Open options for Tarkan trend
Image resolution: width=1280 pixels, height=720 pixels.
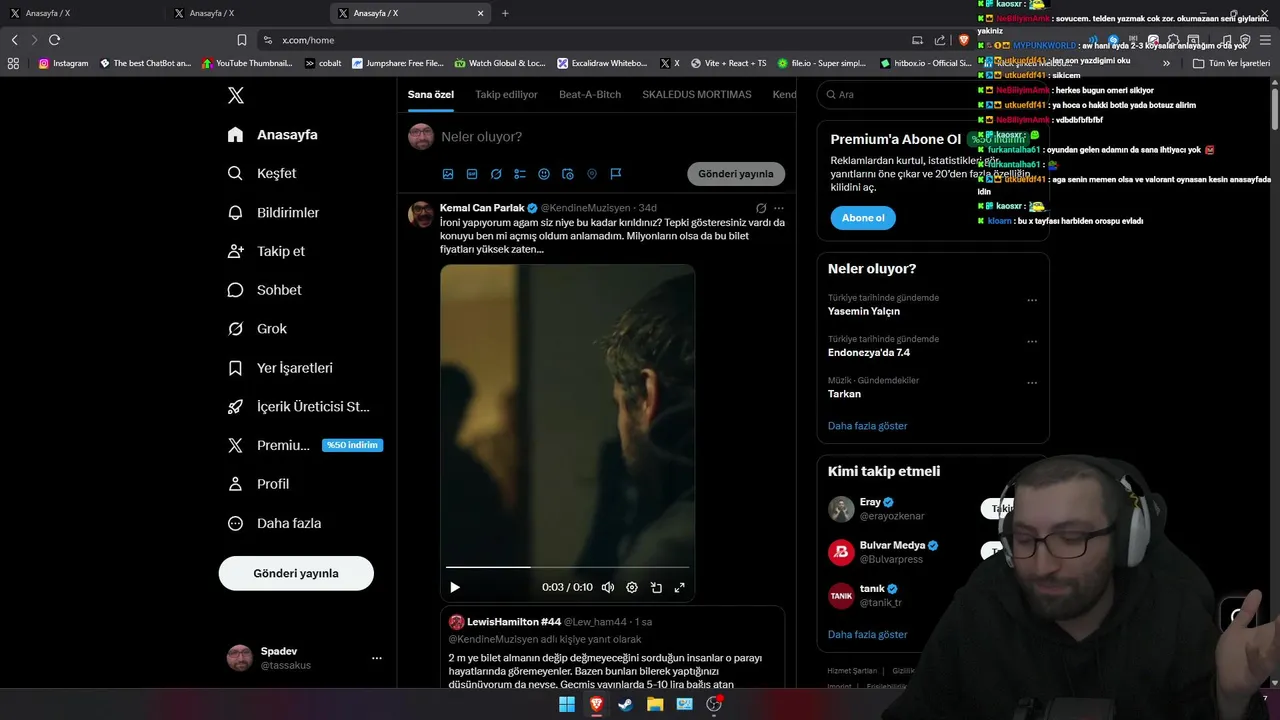(x=1032, y=382)
